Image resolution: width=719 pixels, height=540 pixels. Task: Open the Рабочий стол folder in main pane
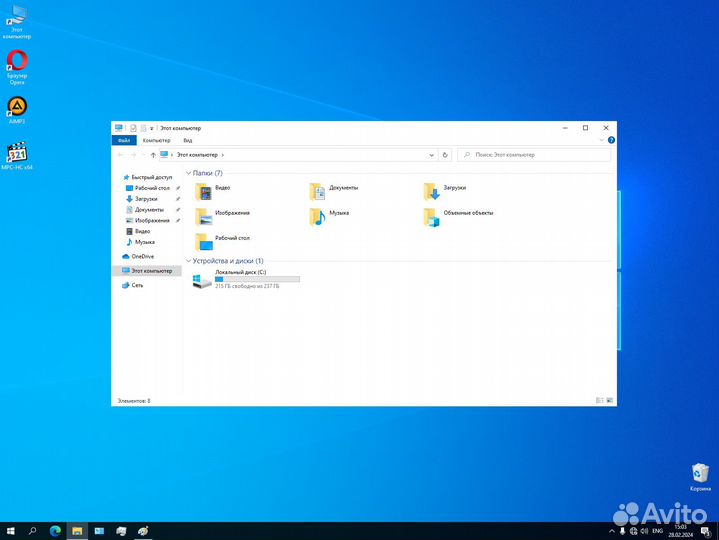point(222,242)
